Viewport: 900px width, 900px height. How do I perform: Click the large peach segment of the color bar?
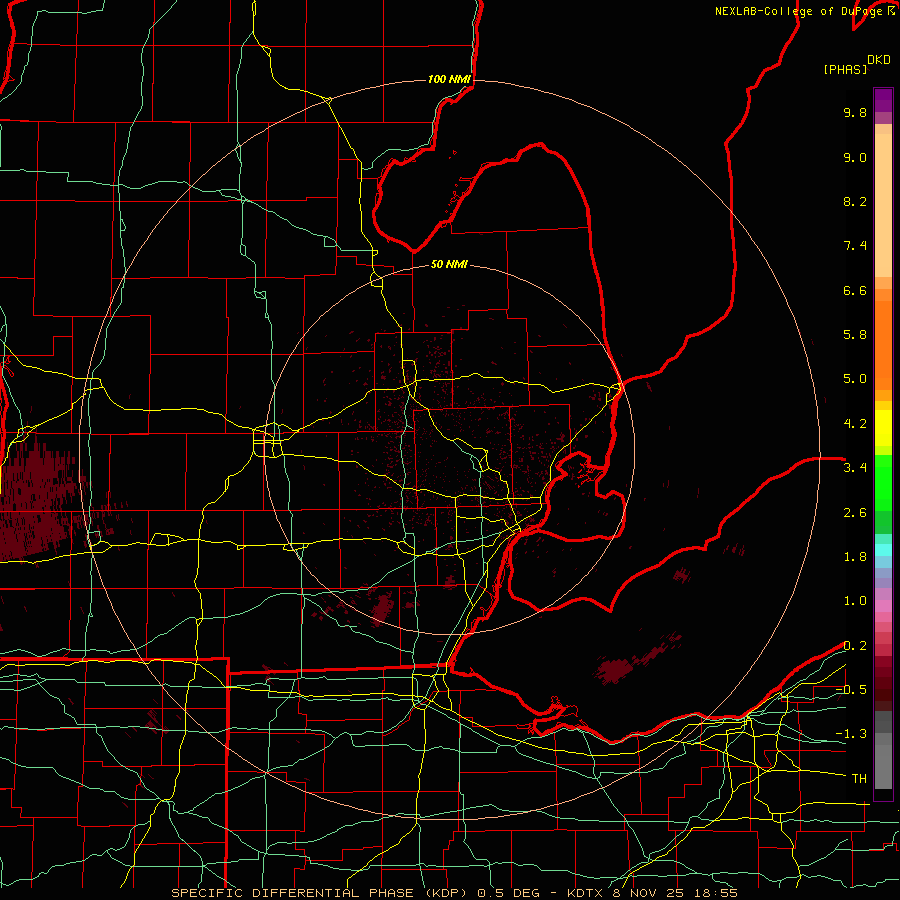[x=883, y=205]
